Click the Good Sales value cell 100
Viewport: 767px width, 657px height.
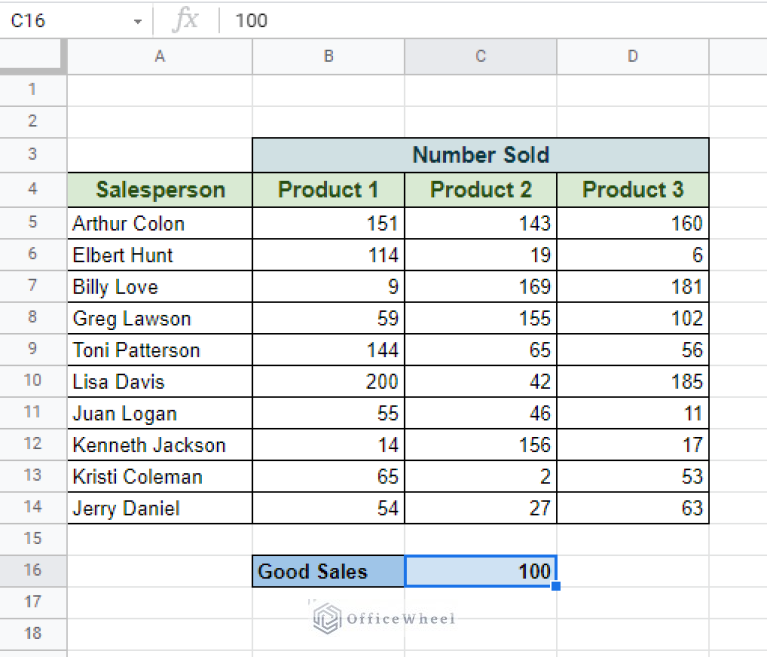(x=481, y=571)
